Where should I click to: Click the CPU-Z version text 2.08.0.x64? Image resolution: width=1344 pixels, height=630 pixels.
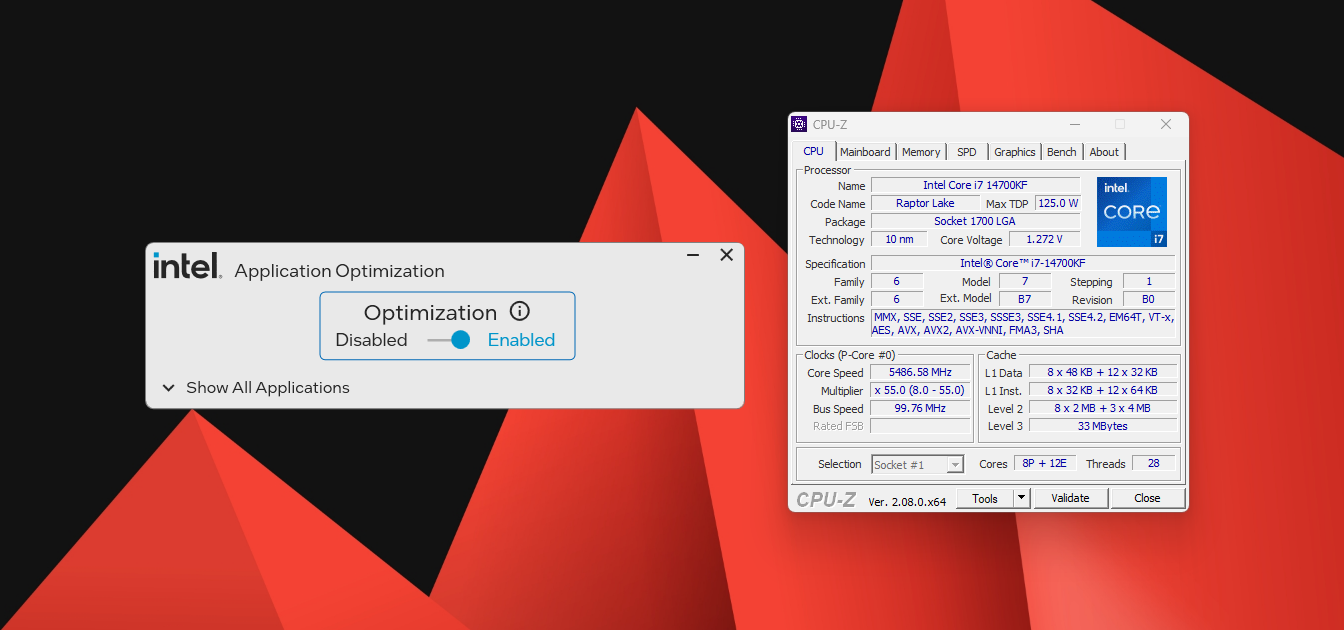pos(907,501)
